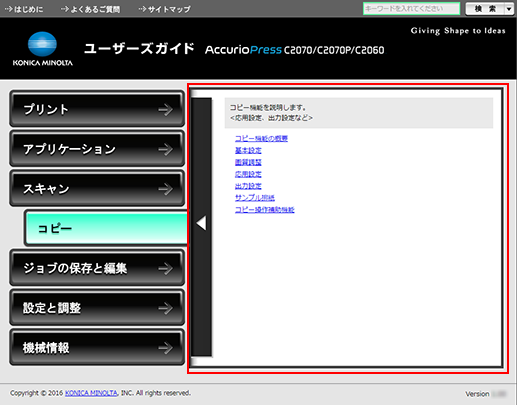Image resolution: width=517 pixels, height=405 pixels.
Task: Click the ユーザーズガイド header title
Action: [x=139, y=49]
